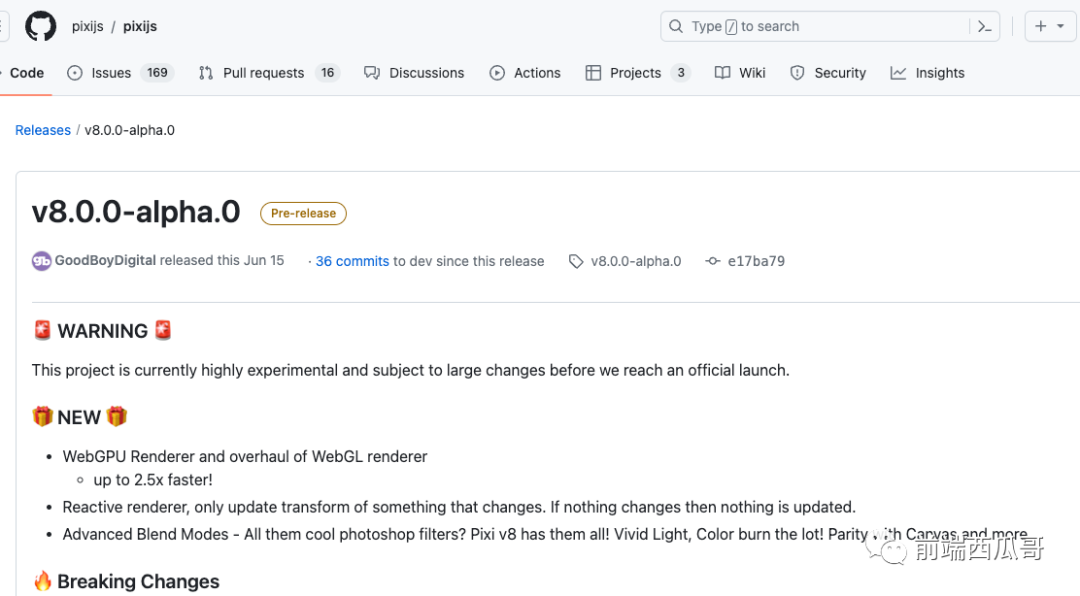
Task: Open the v8.0.0-alpha.0 tag link
Action: tap(636, 261)
